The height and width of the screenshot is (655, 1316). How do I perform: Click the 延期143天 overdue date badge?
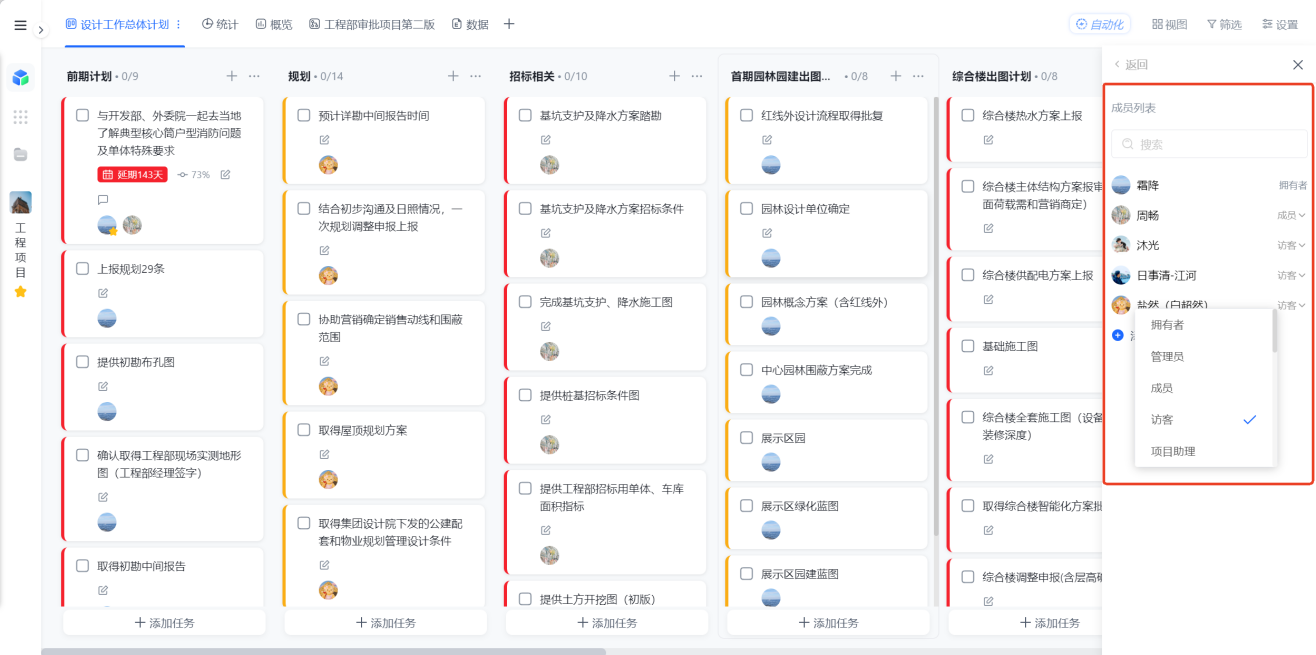pyautogui.click(x=132, y=175)
